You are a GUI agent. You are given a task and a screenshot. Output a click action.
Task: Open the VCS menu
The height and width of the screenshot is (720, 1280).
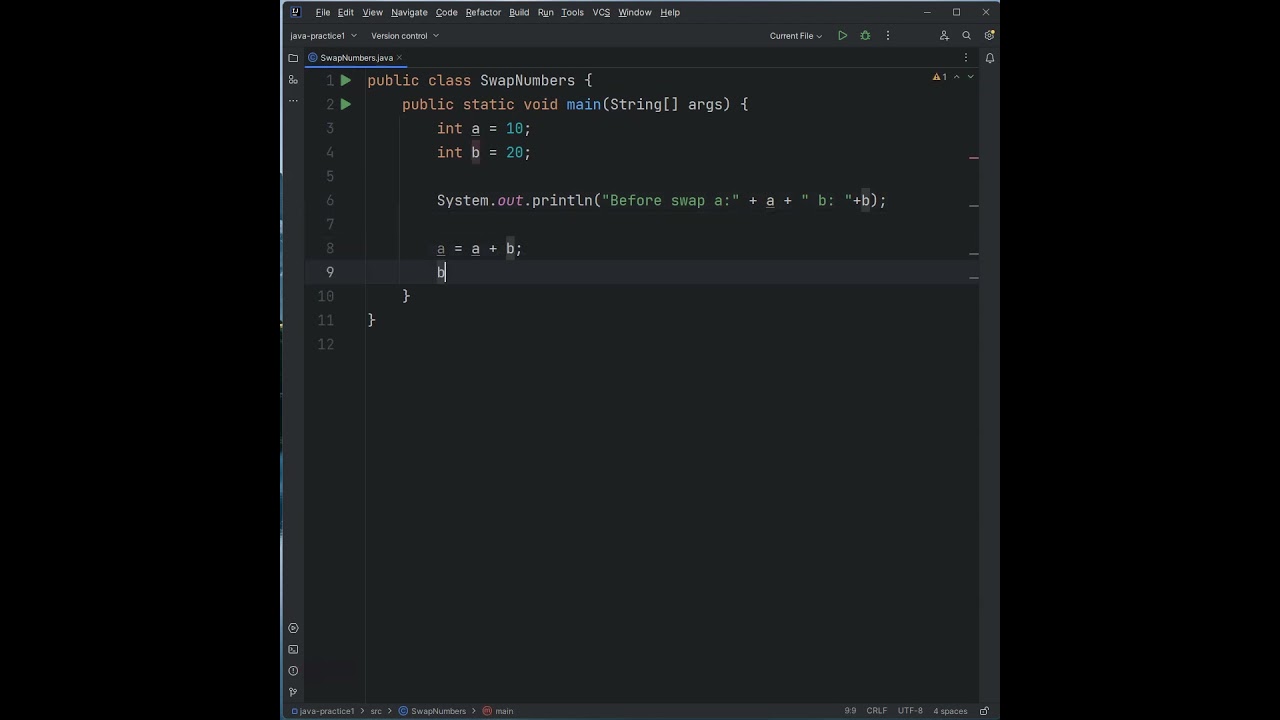(x=601, y=12)
